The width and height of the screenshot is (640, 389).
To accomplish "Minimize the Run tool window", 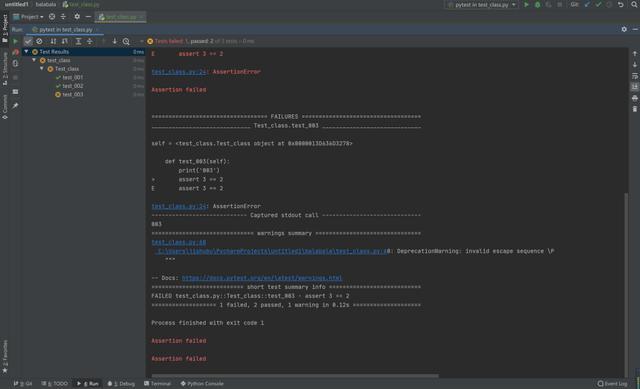I will [635, 29].
